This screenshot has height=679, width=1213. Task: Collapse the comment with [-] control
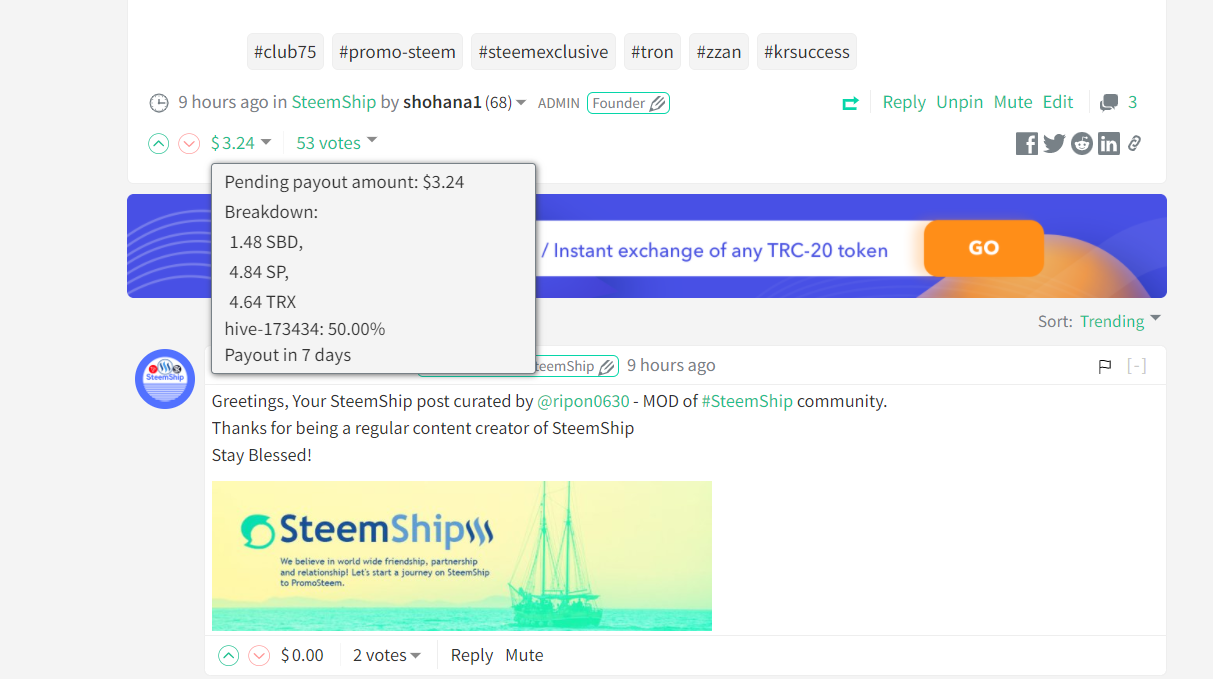pyautogui.click(x=1136, y=366)
